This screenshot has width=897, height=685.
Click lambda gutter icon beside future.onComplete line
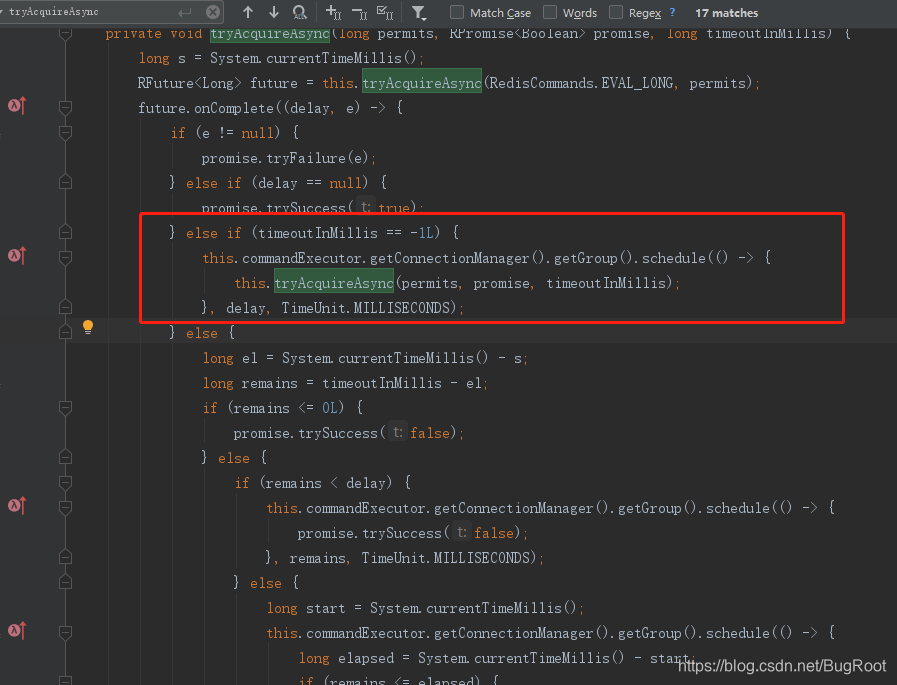coord(17,105)
